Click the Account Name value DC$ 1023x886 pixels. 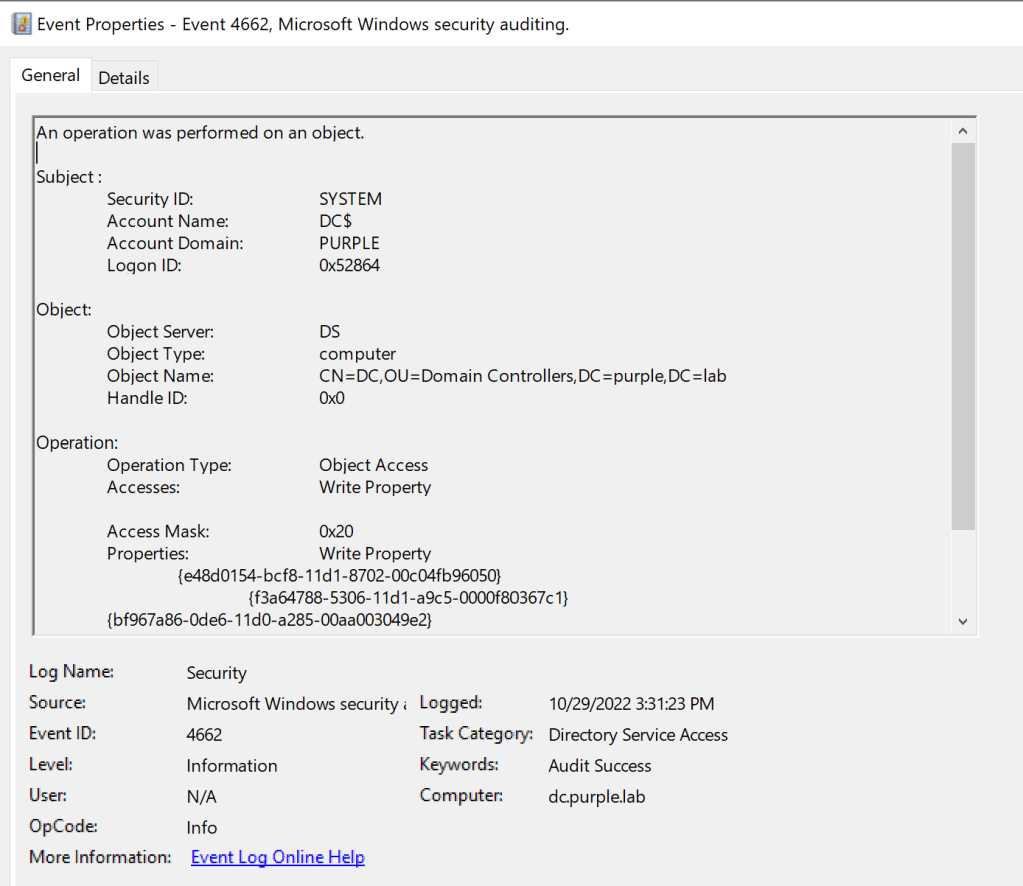335,221
